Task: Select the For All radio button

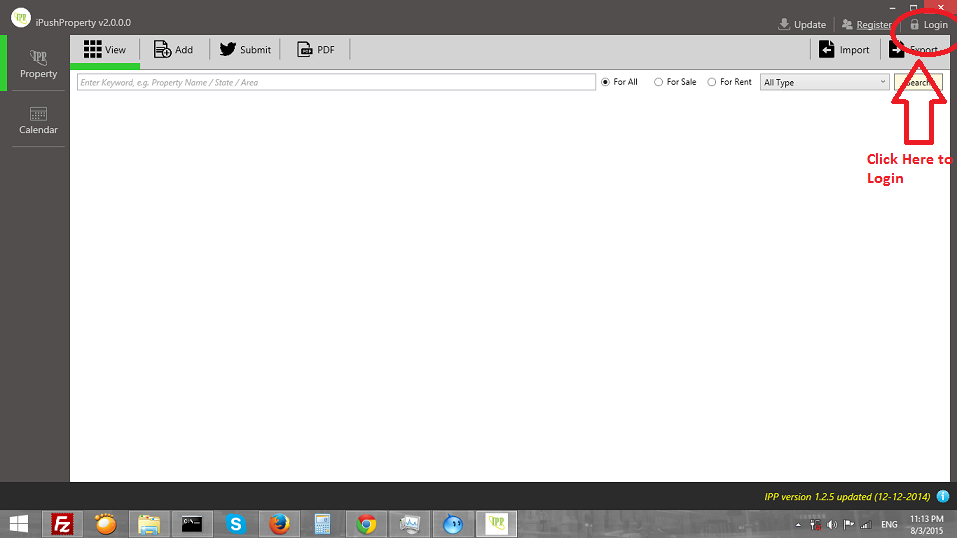Action: [x=605, y=82]
